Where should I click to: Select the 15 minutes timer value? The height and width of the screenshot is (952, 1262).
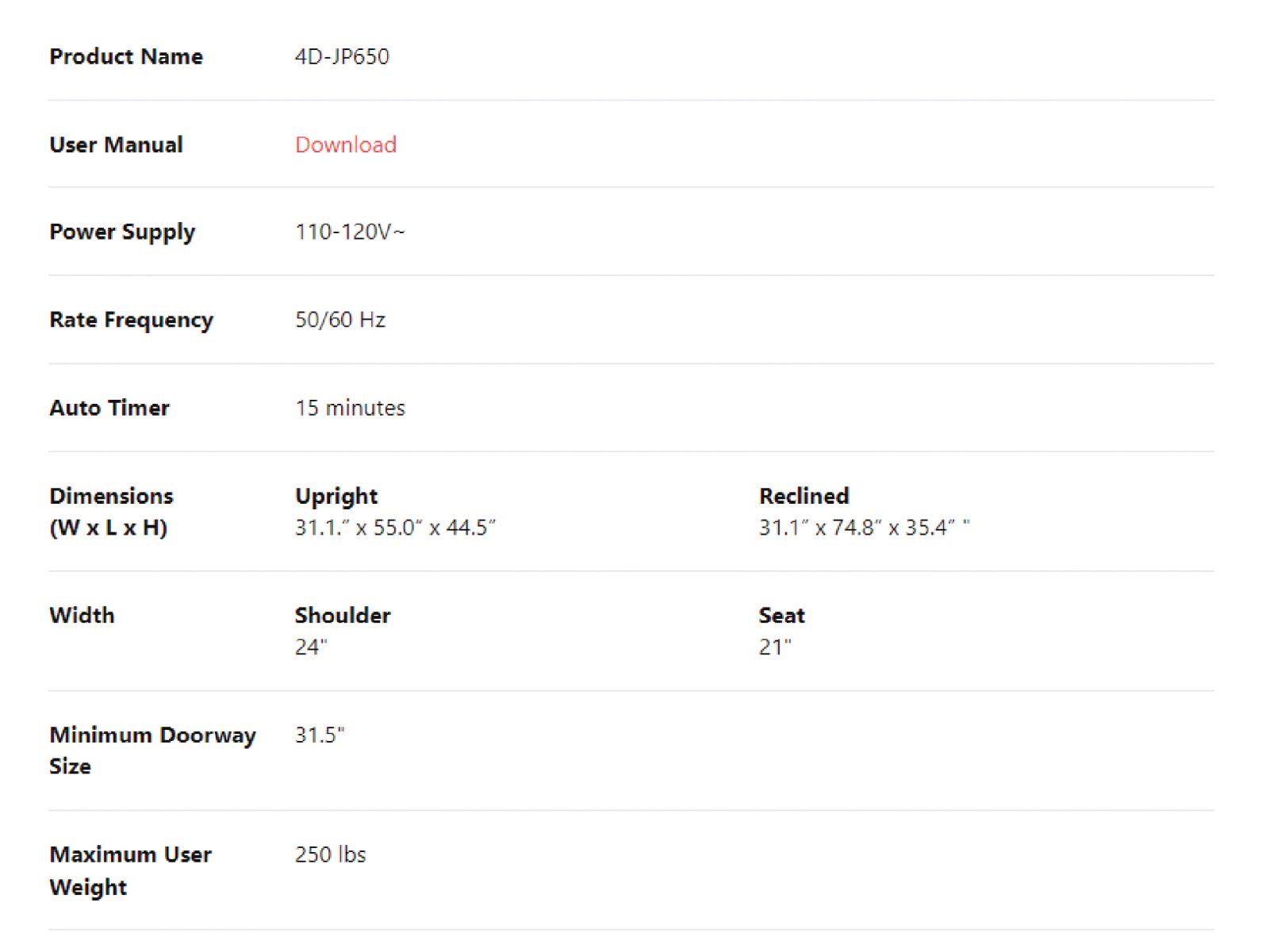pos(350,408)
